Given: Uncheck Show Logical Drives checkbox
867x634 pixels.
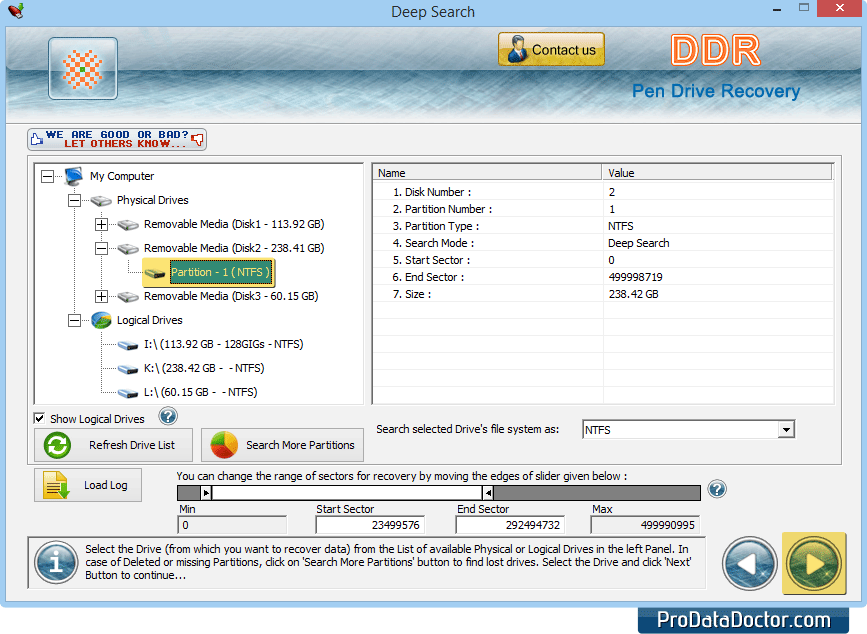Looking at the screenshot, I should coord(39,418).
